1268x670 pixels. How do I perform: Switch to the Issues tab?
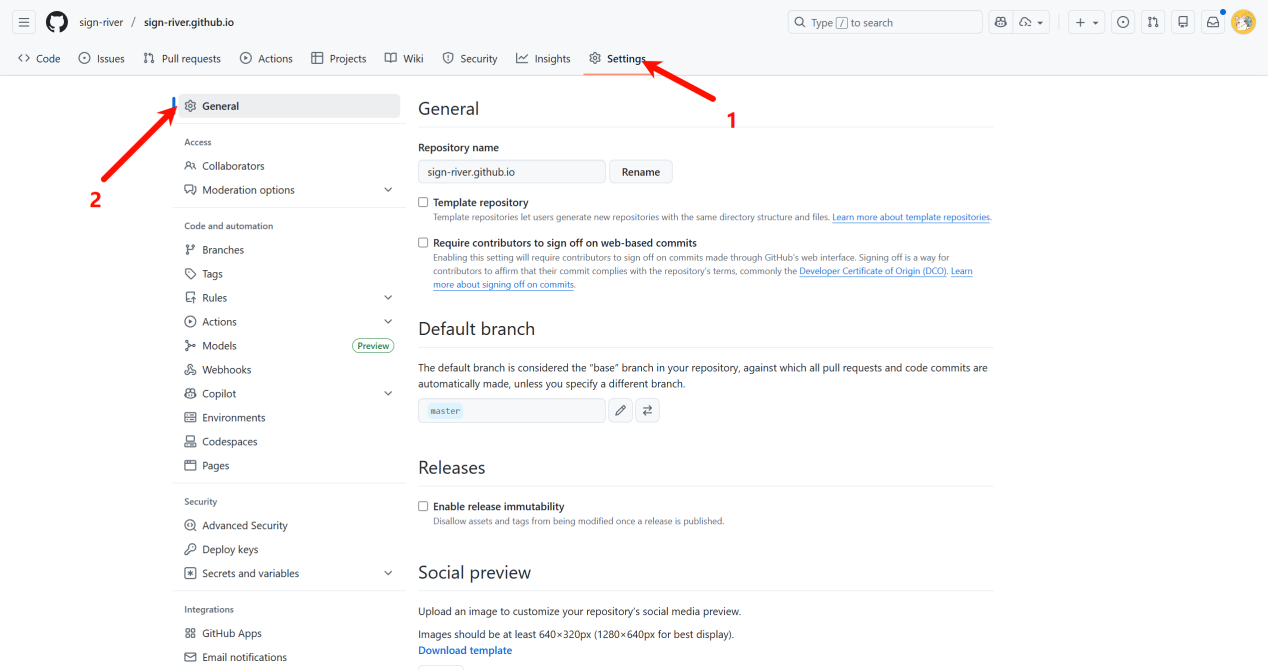point(101,59)
